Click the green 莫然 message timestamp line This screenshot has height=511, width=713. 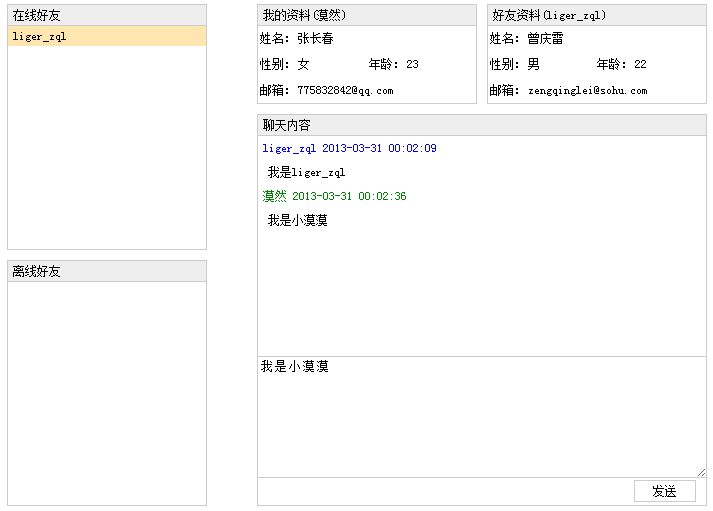pyautogui.click(x=334, y=196)
